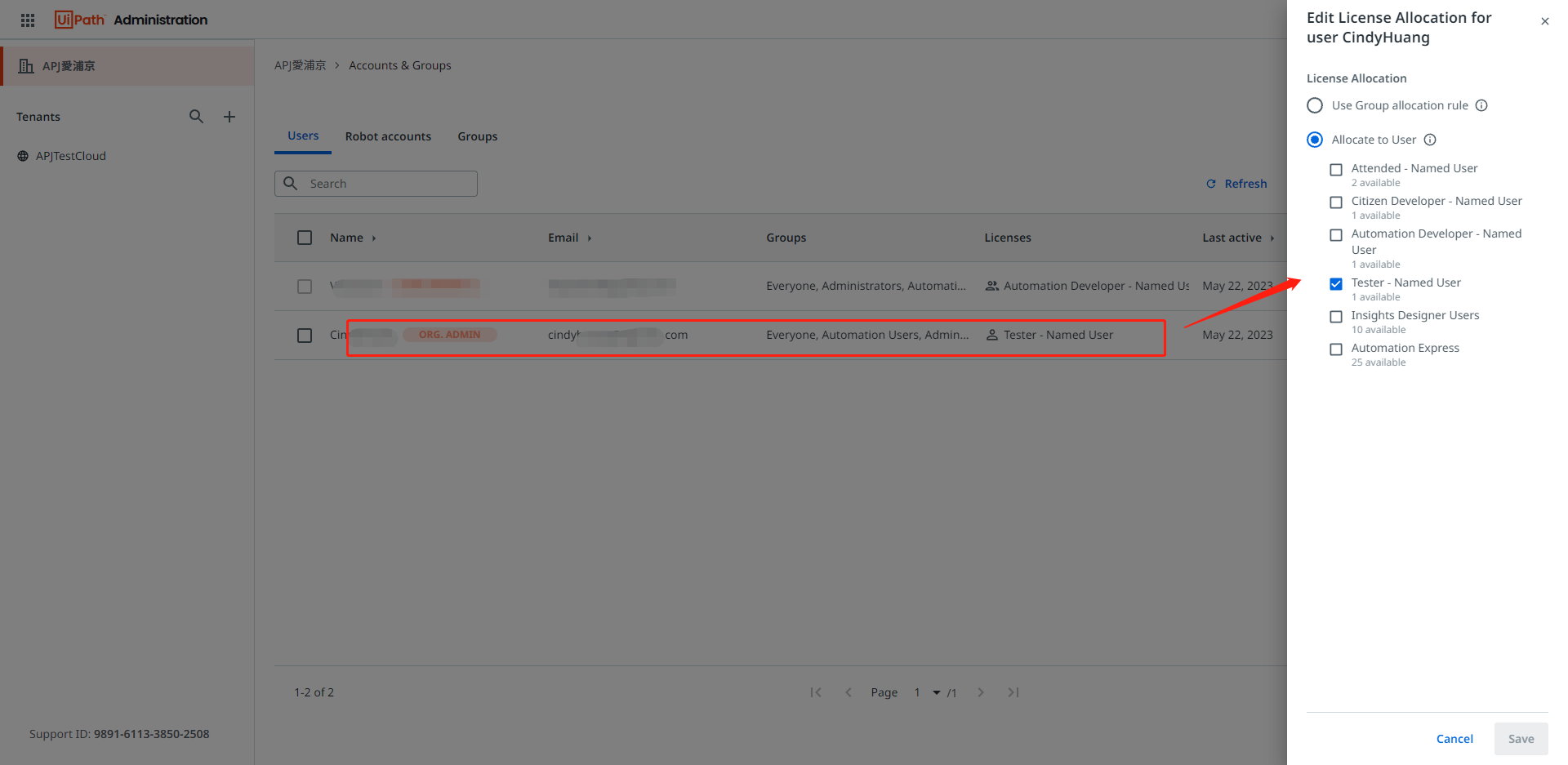
Task: Click 'Everyone, Administrators, Automati...' groups cell
Action: [x=866, y=286]
